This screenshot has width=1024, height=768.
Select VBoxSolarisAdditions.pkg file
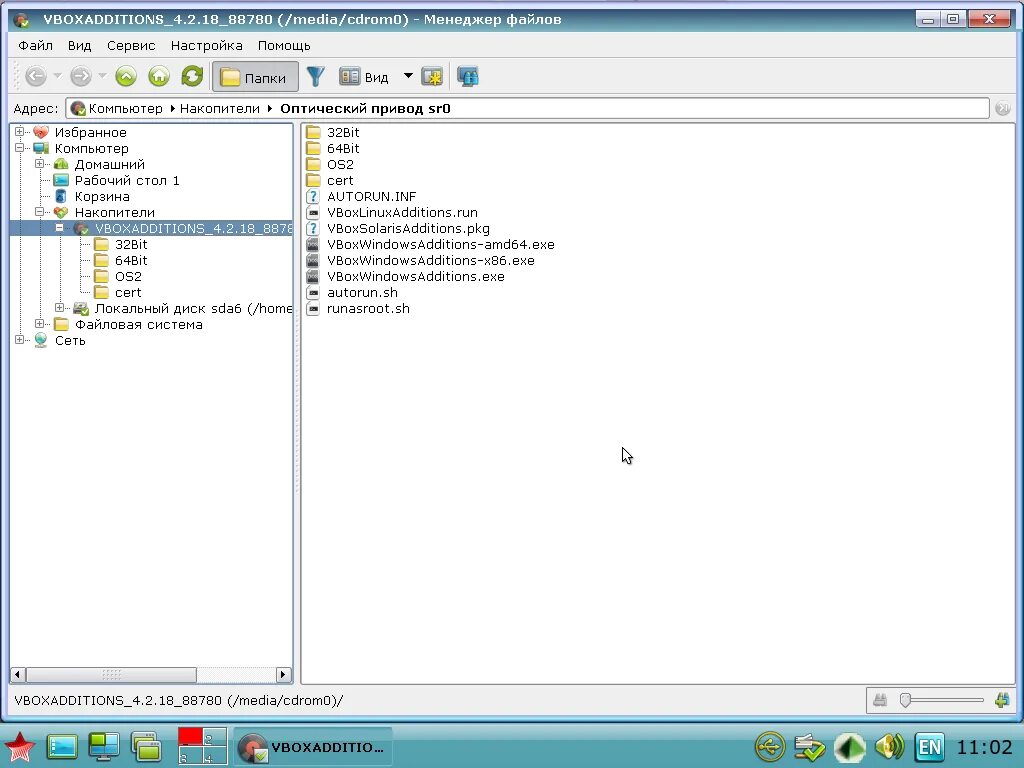[x=408, y=229]
